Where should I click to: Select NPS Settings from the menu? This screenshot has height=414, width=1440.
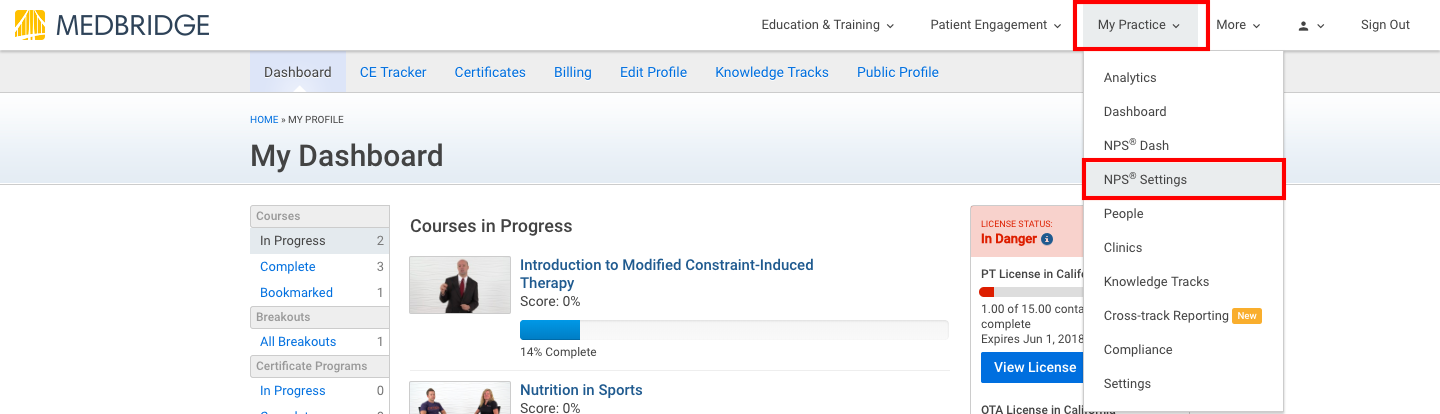[1145, 180]
